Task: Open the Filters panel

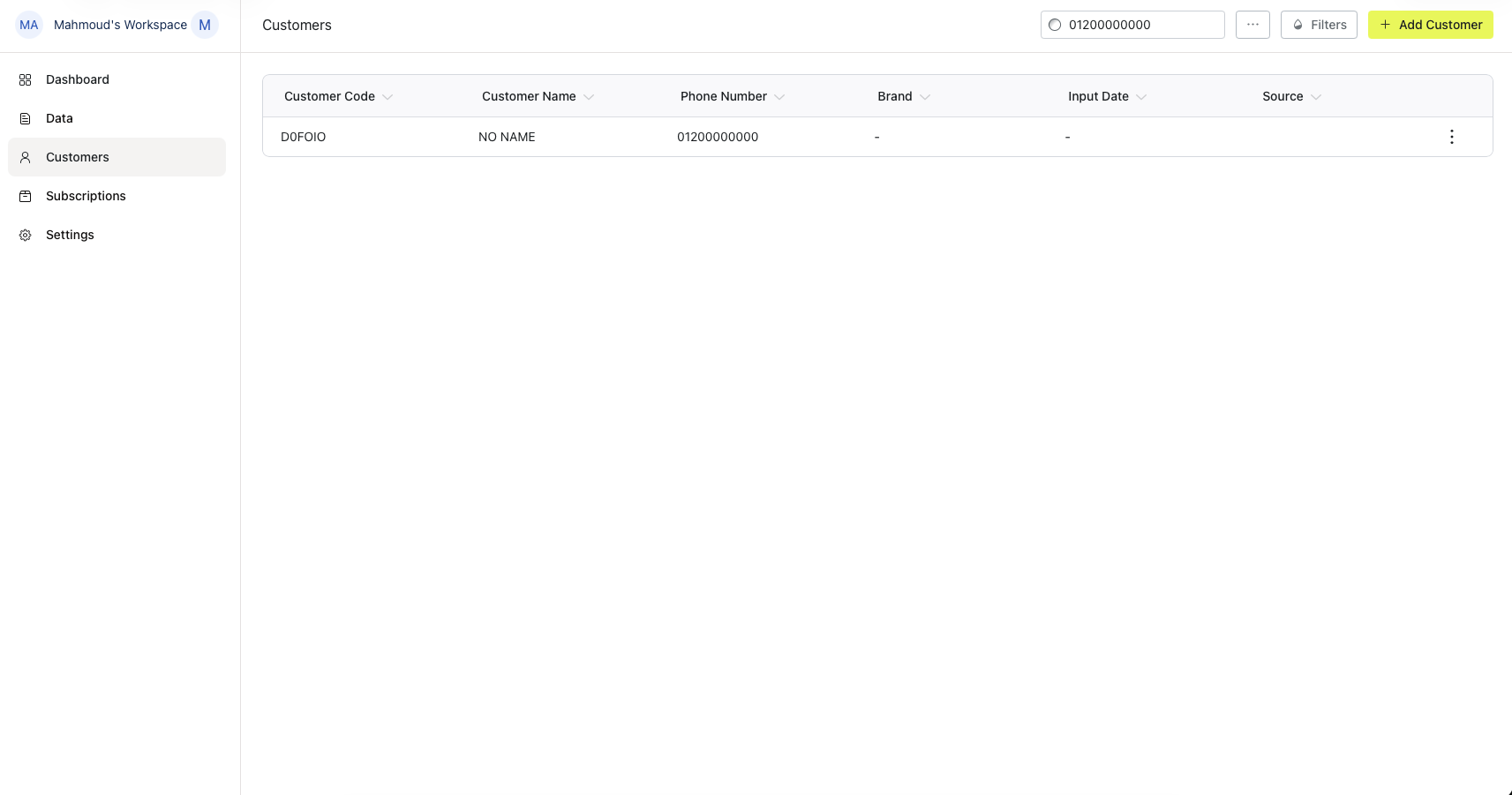Action: [x=1319, y=25]
